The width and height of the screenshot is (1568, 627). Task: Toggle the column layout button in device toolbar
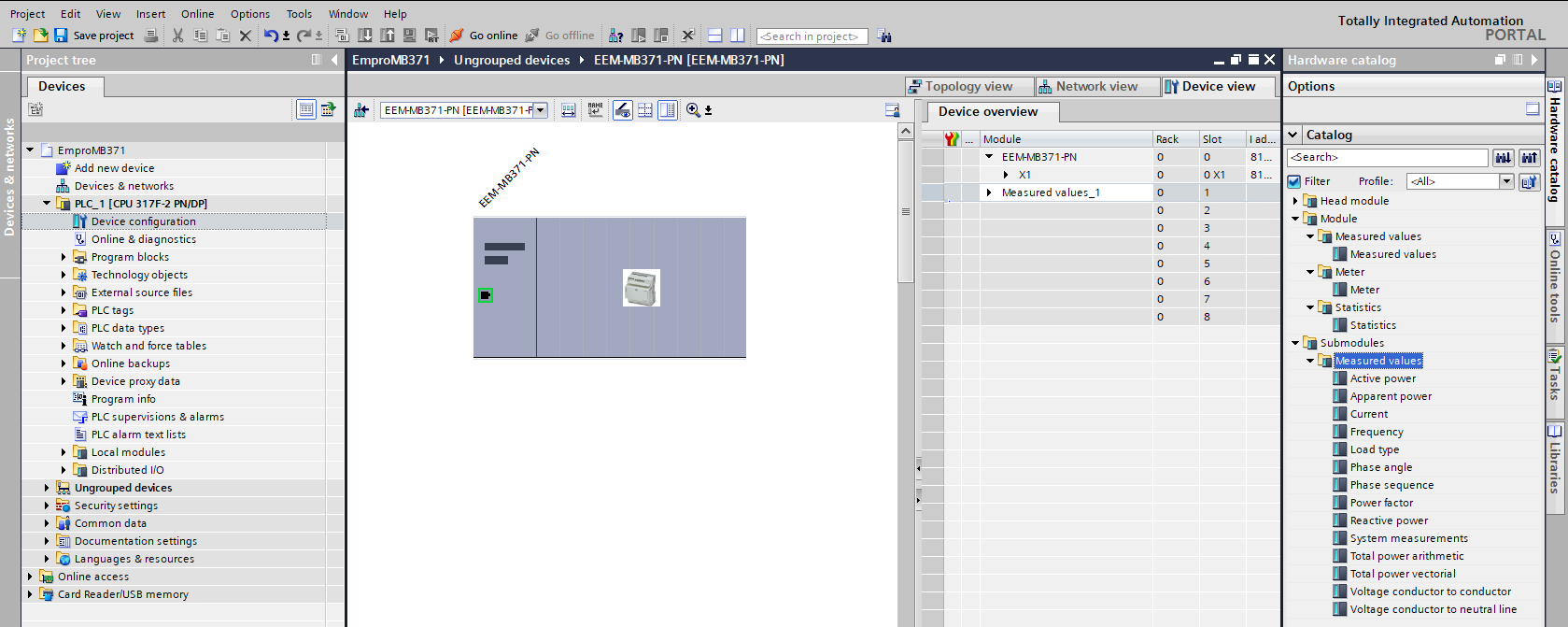click(667, 110)
